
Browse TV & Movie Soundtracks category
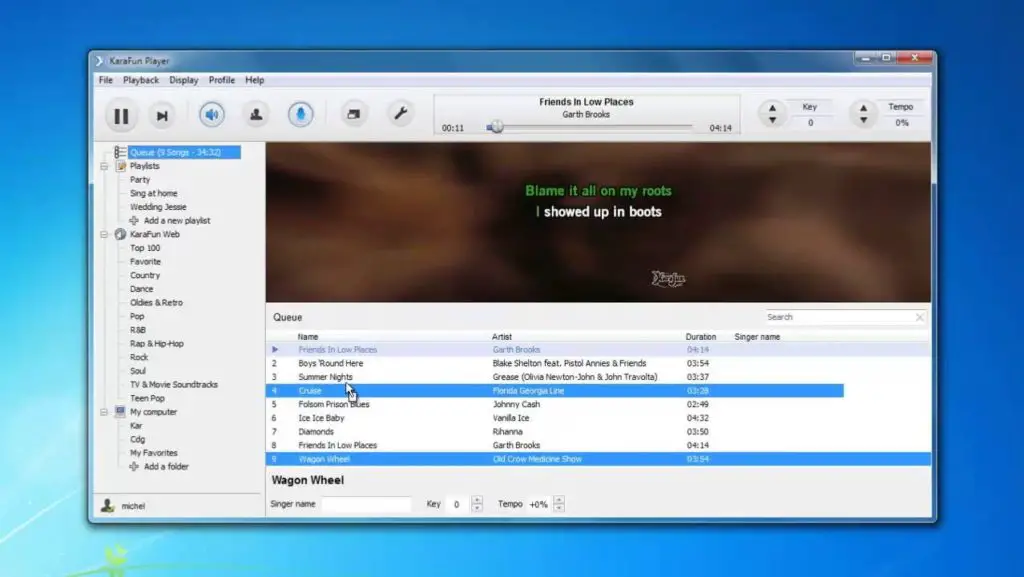174,385
